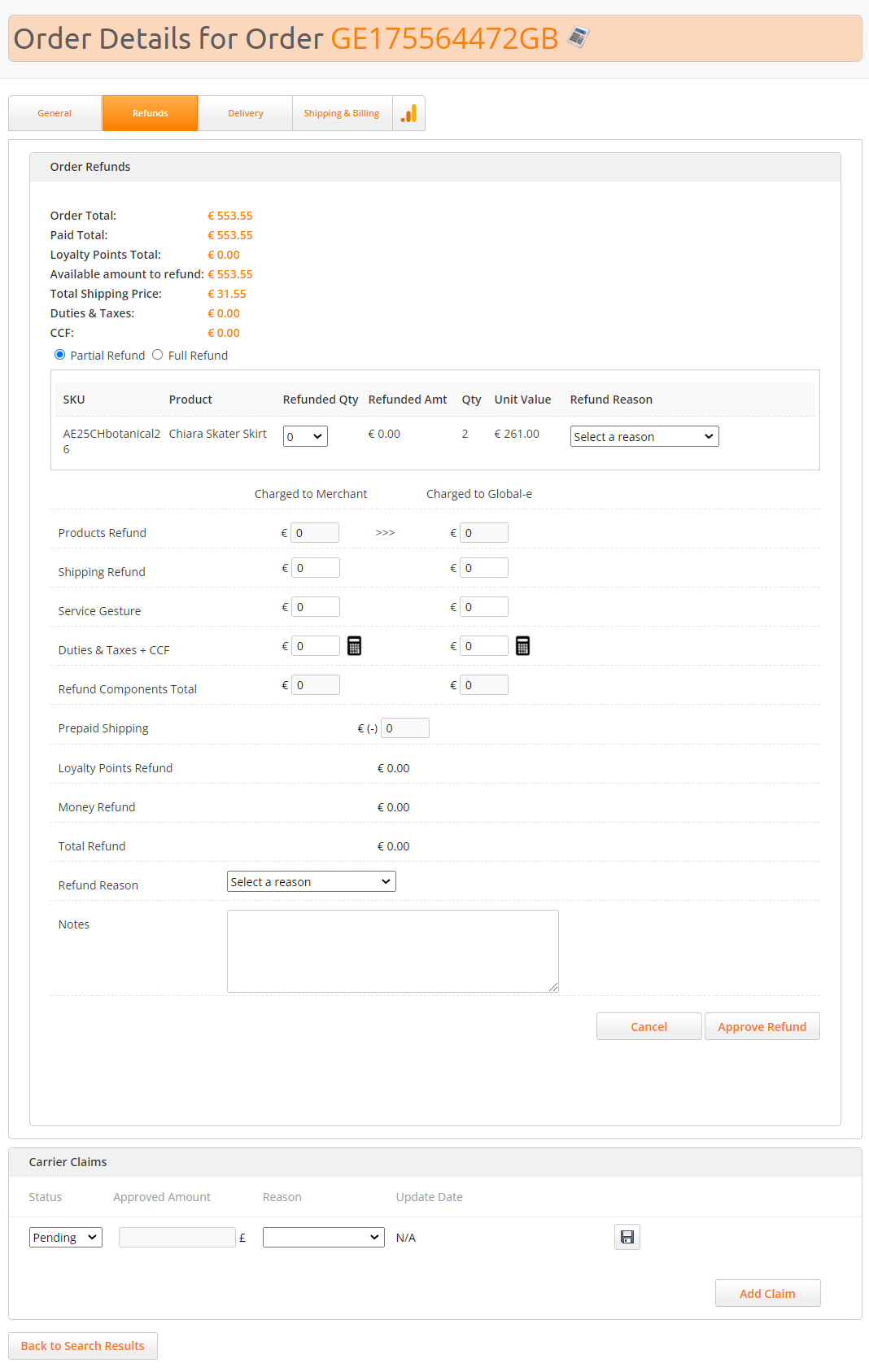Save the carrier claim with disk icon
Viewport: 869px width, 1372px height.
627,1237
